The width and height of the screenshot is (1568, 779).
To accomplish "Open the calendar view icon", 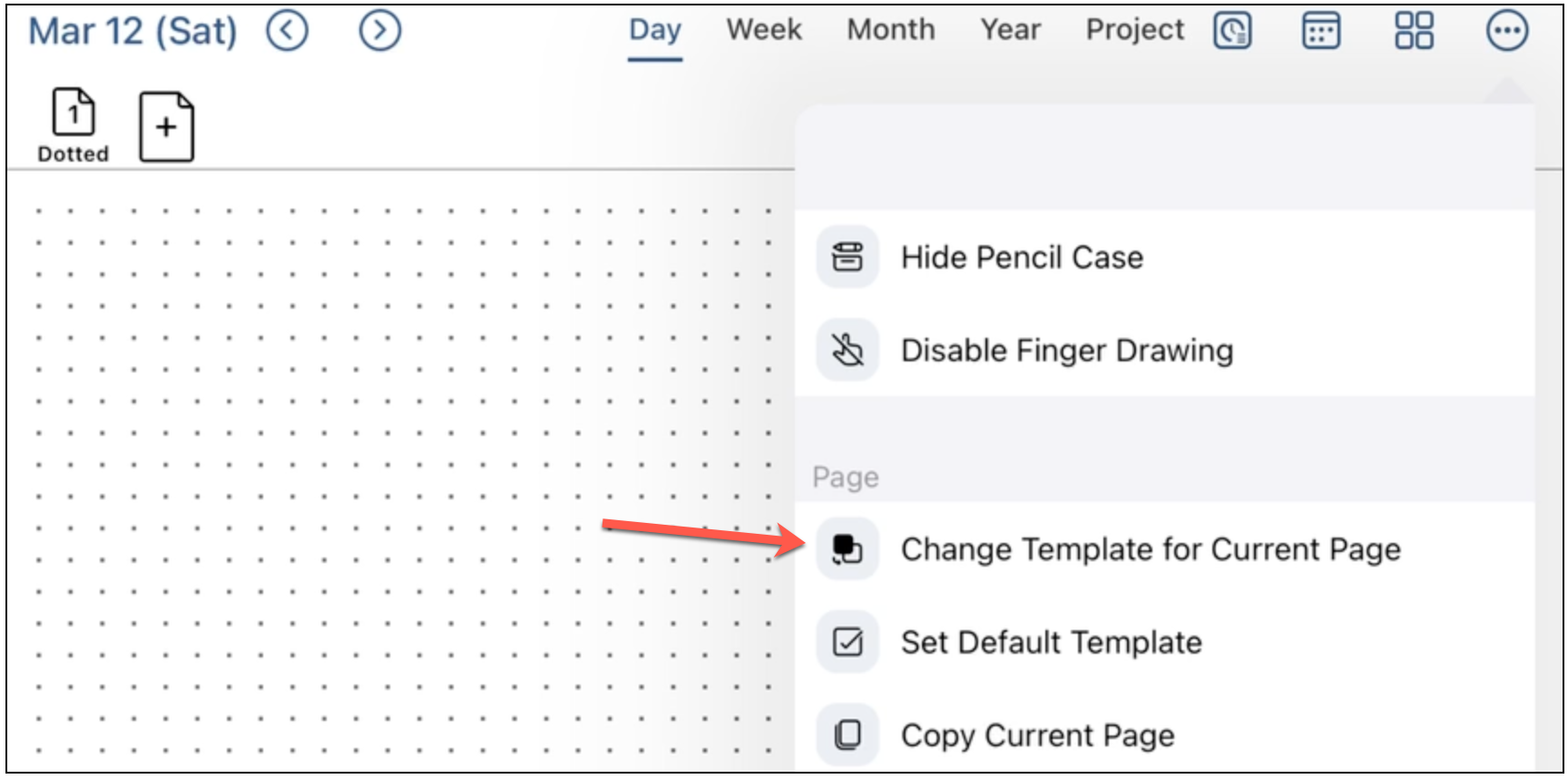I will tap(1322, 28).
